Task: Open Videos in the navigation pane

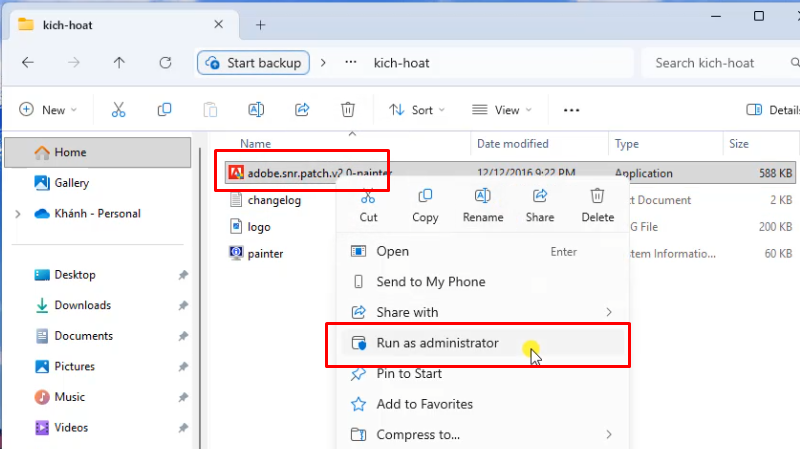Action: coord(71,428)
